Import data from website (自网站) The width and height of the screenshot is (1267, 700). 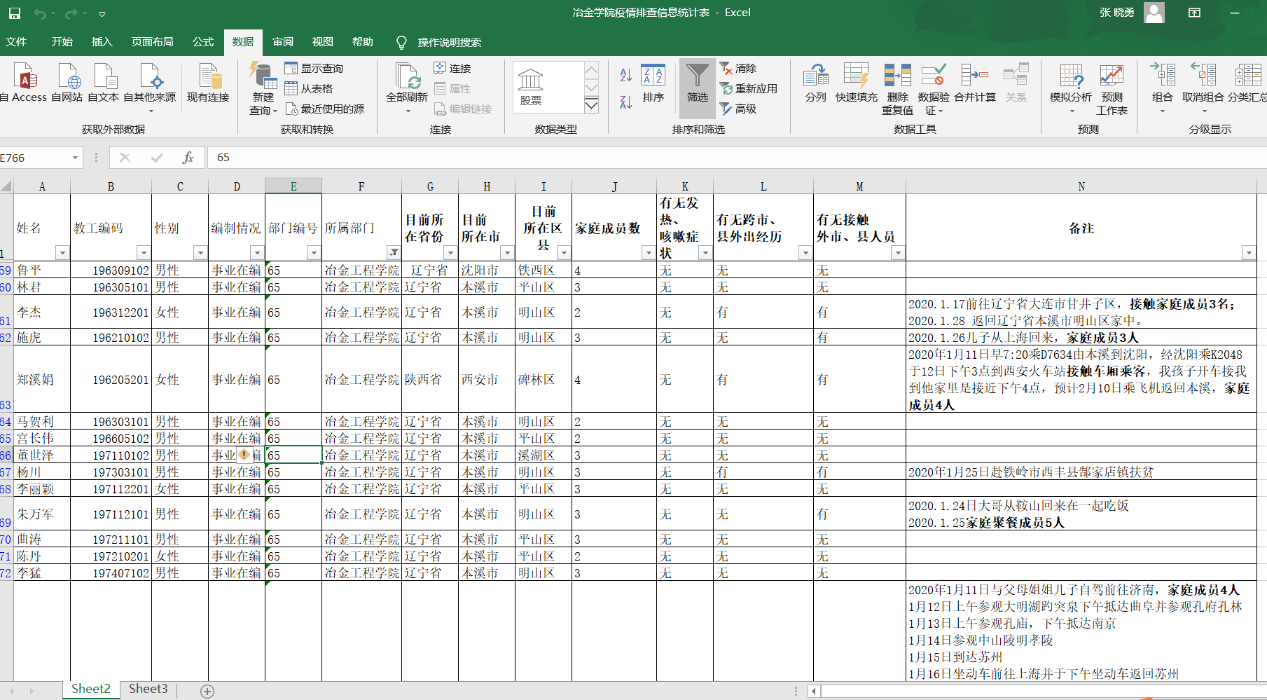68,83
